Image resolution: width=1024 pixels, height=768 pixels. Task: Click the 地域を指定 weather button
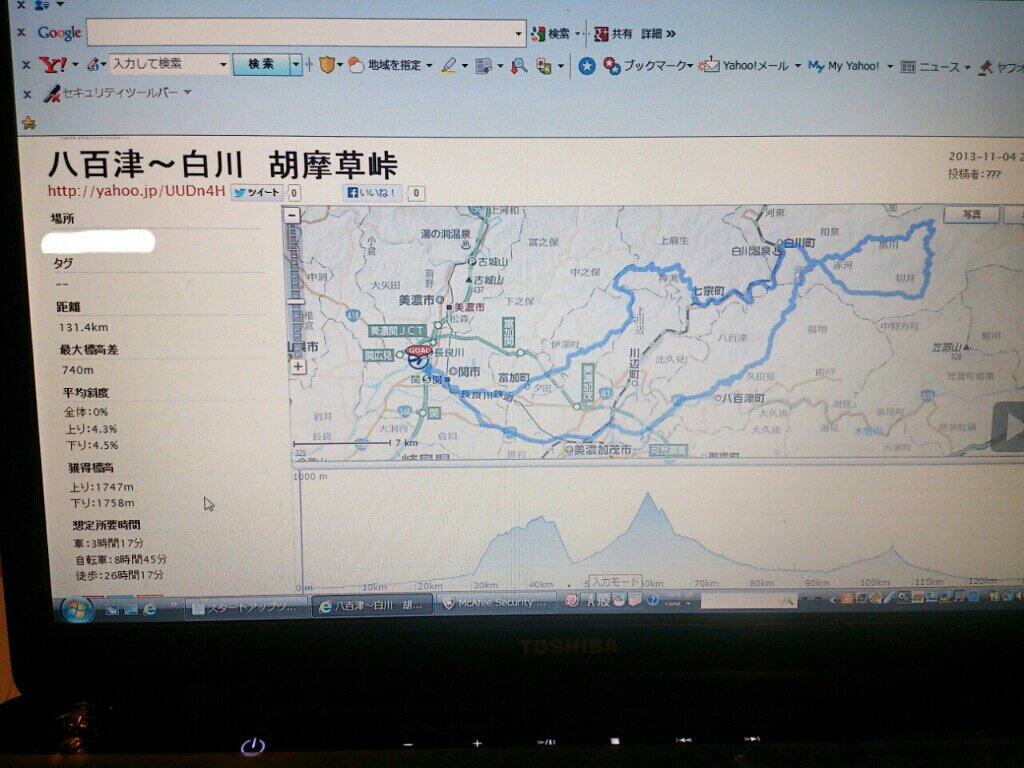(x=385, y=65)
